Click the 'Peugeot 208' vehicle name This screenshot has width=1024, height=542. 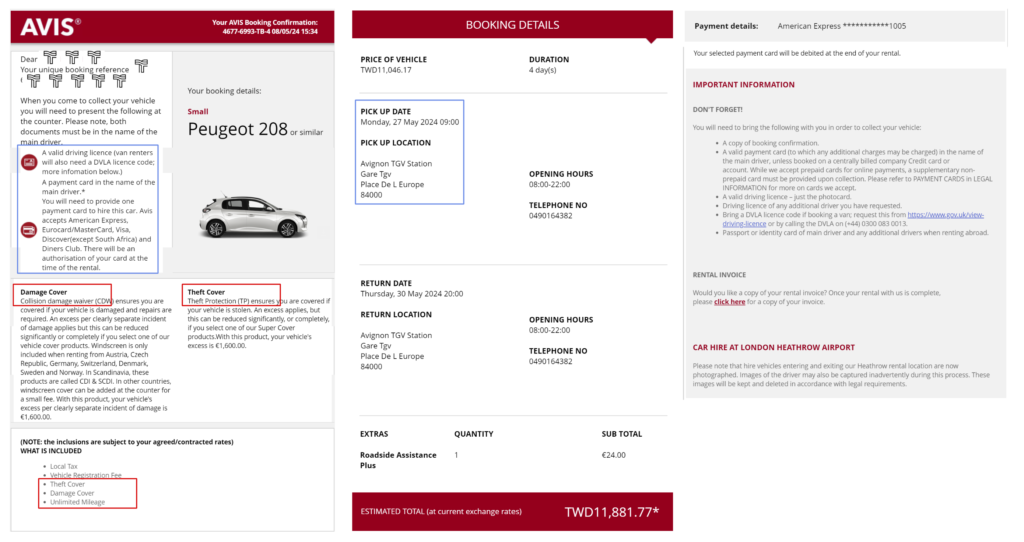pyautogui.click(x=237, y=129)
